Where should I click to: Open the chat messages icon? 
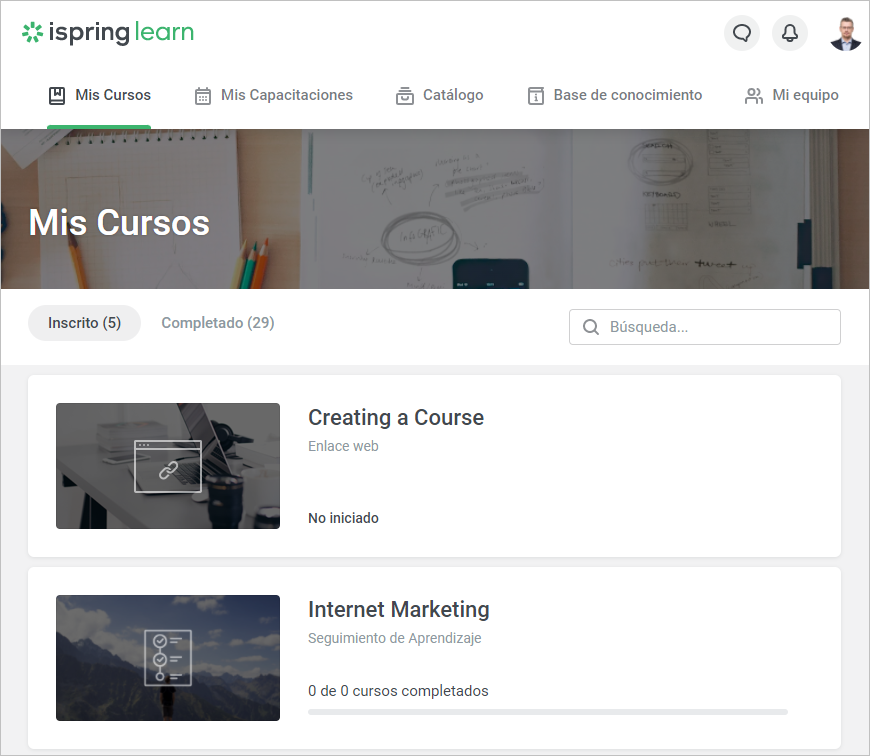[x=742, y=33]
